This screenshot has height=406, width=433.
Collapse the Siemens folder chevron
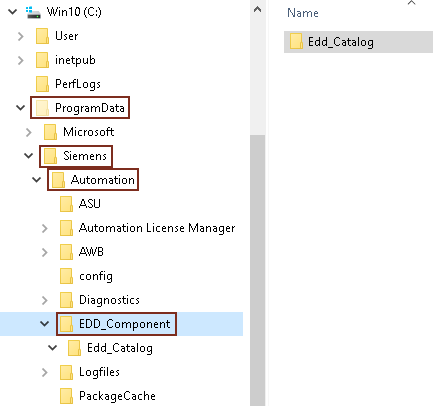29,156
